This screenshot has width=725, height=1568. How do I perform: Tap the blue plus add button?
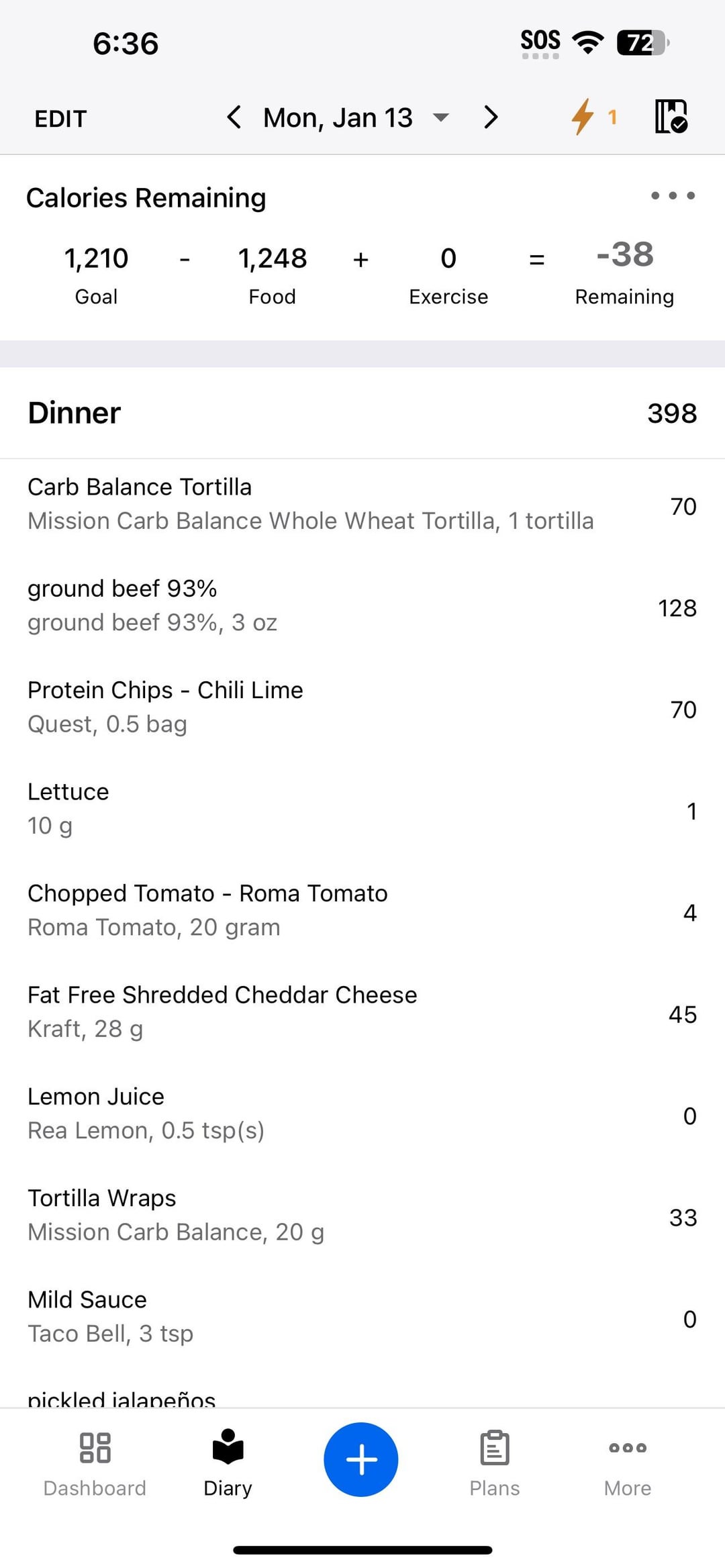(361, 1459)
